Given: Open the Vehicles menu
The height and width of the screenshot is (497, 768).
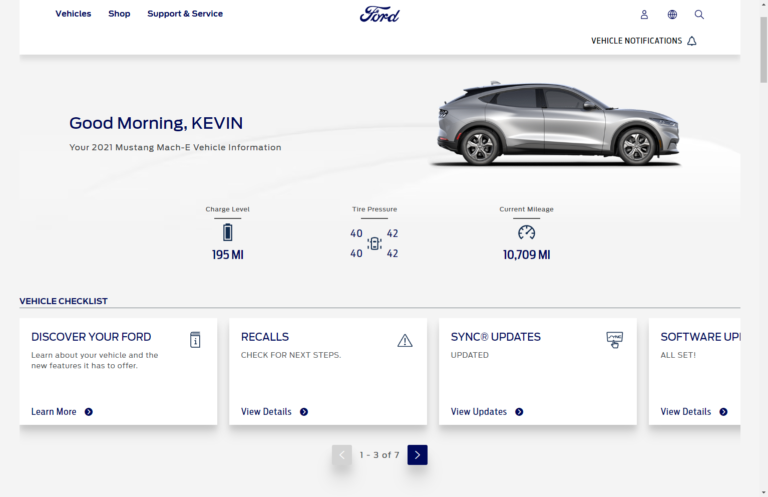Looking at the screenshot, I should [x=73, y=14].
